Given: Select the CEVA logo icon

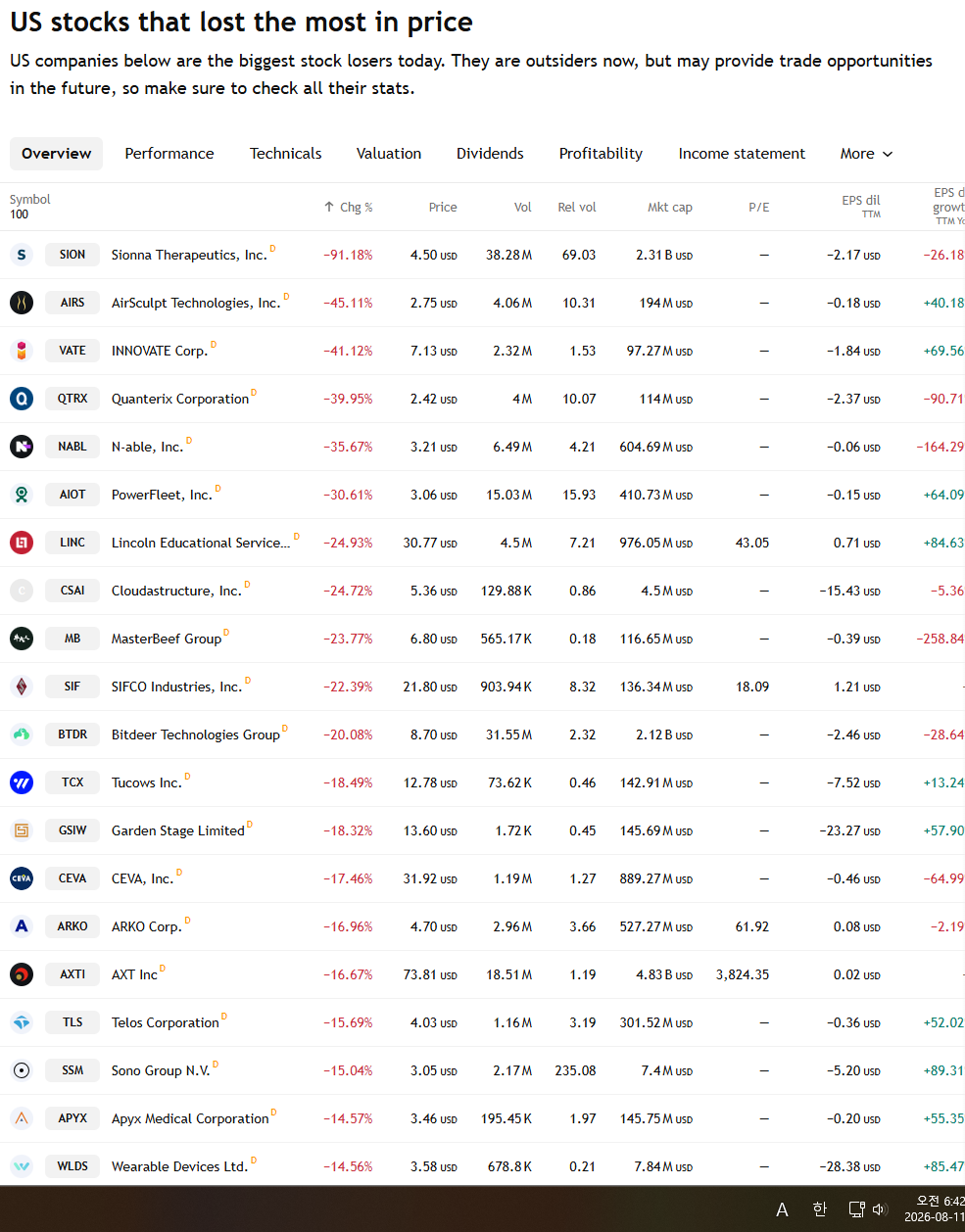Looking at the screenshot, I should click(x=22, y=878).
